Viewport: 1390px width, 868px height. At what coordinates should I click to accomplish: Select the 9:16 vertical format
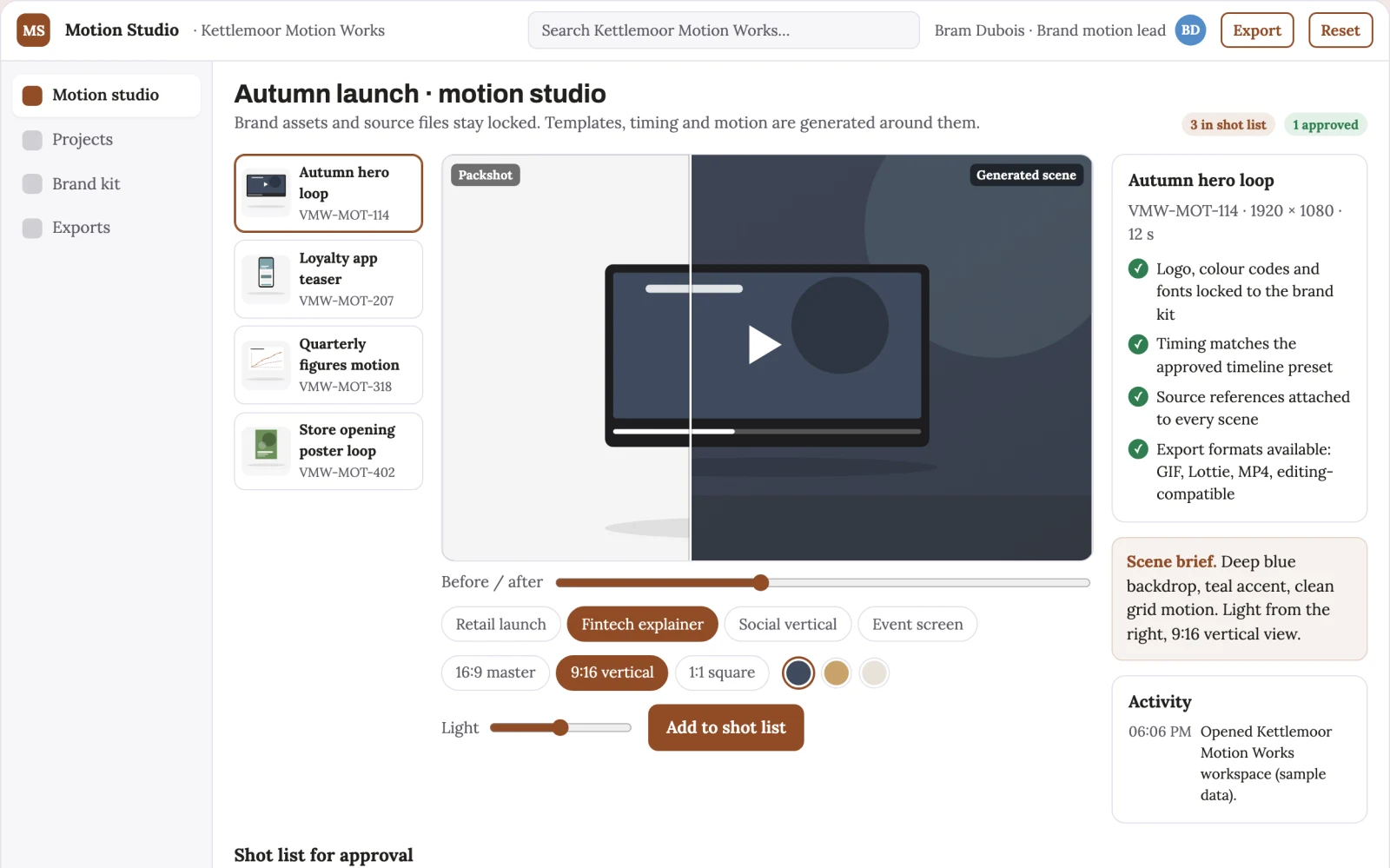pyautogui.click(x=612, y=673)
